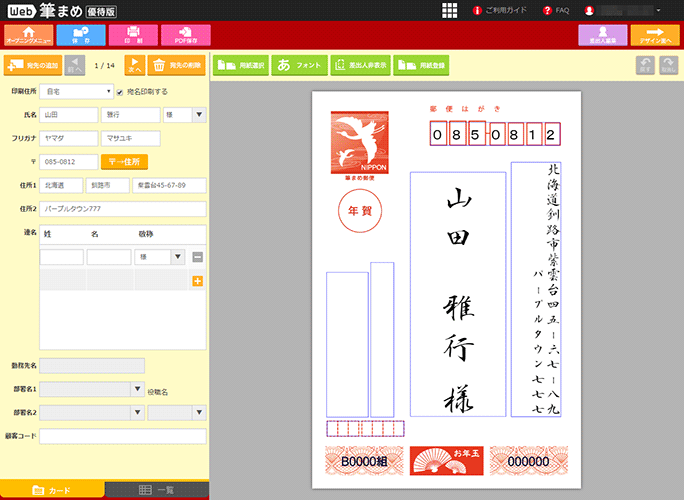Open paper registration (用紙登録)

pos(421,65)
